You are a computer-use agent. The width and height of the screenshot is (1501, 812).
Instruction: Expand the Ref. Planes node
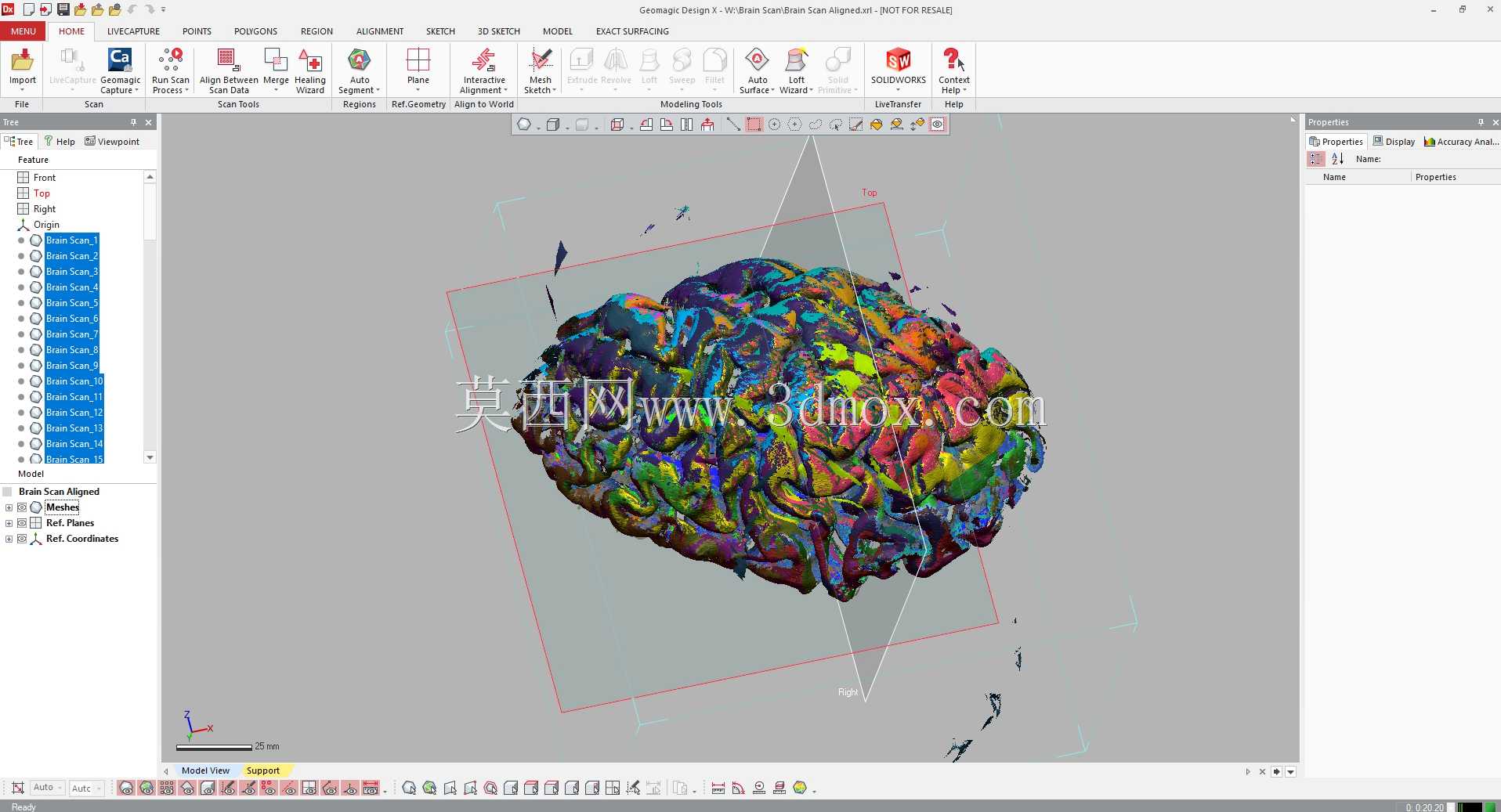[x=9, y=523]
